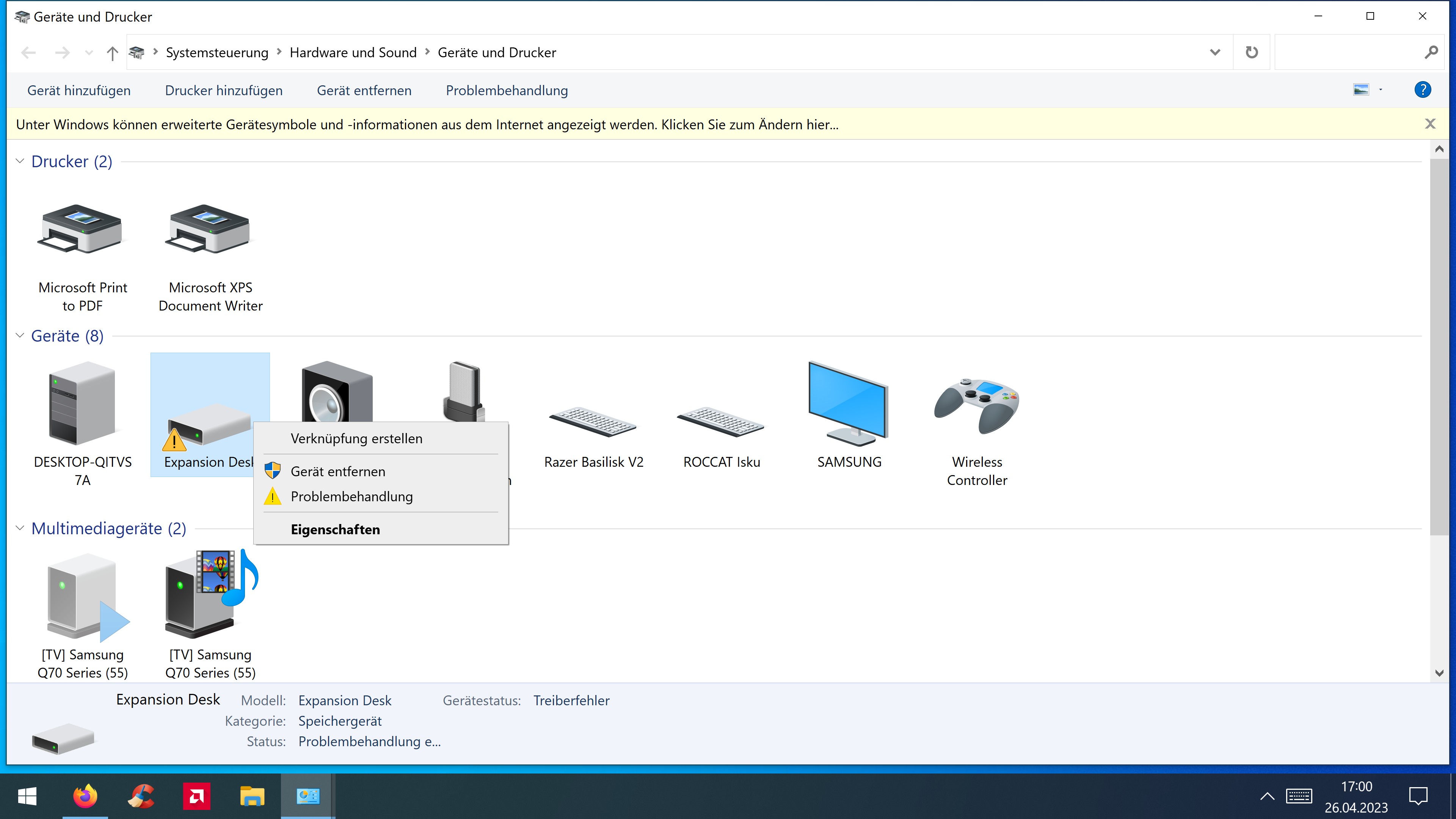Click the yellow info bar message

click(x=427, y=124)
